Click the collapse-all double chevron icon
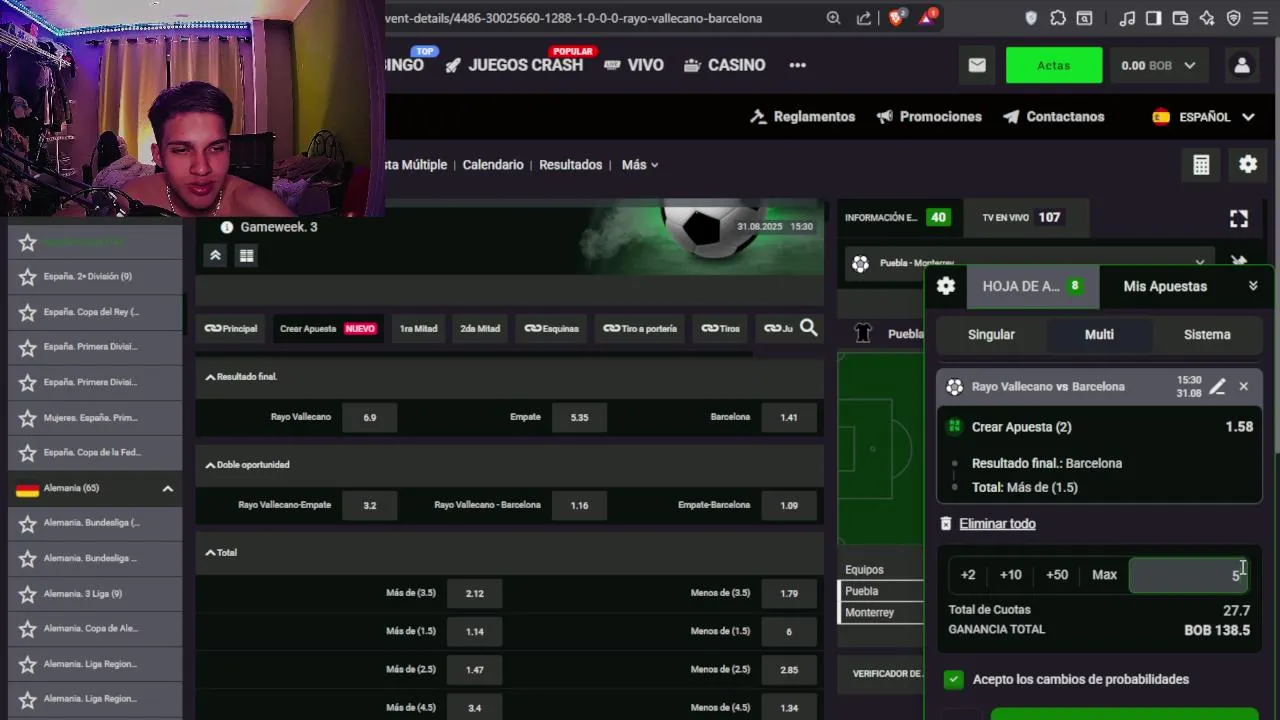The height and width of the screenshot is (720, 1280). 215,256
